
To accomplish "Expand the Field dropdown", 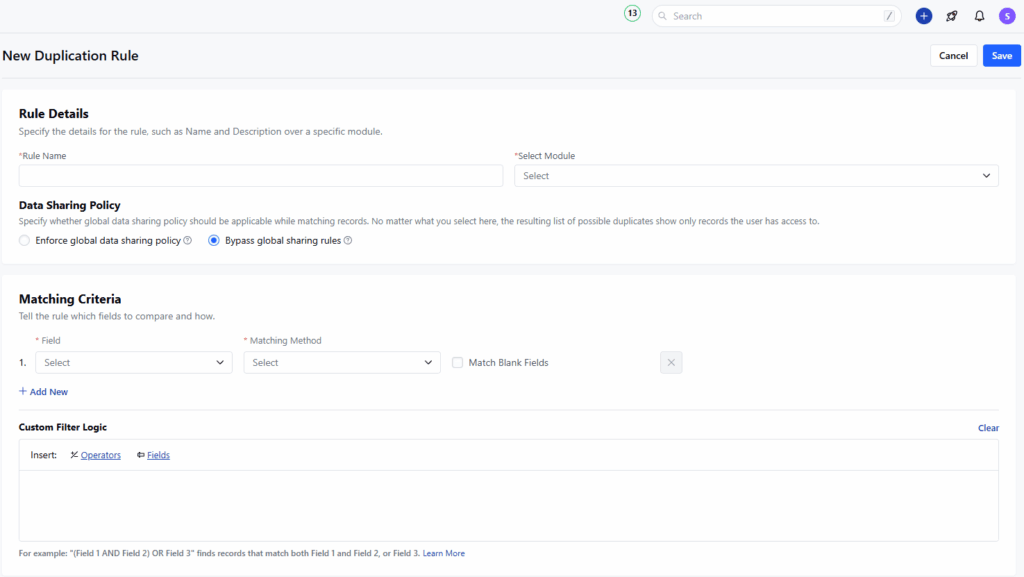I will coord(134,362).
